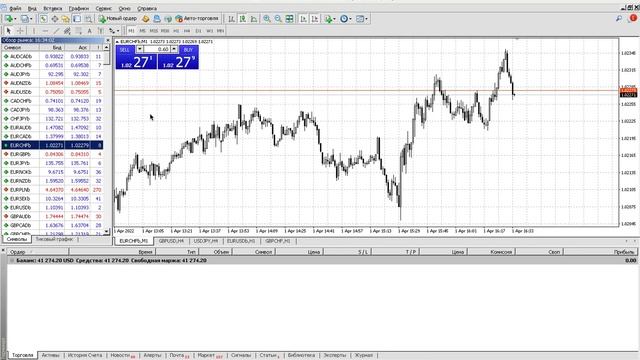Screen dimensions: 640x360
Task: Select the vertical line drawing tool
Action: pos(34,31)
